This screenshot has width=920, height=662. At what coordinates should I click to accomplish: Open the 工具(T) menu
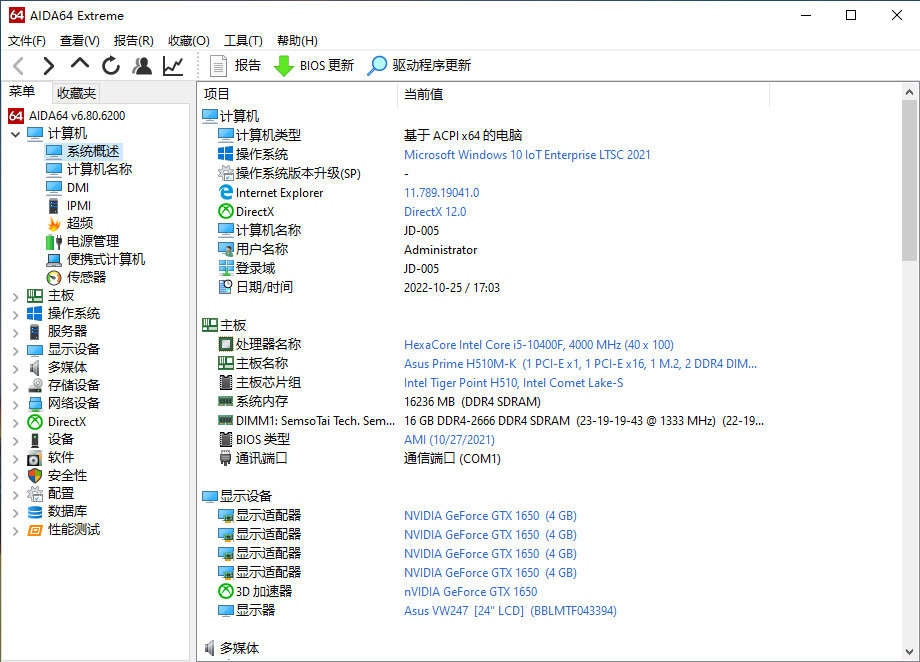click(243, 41)
